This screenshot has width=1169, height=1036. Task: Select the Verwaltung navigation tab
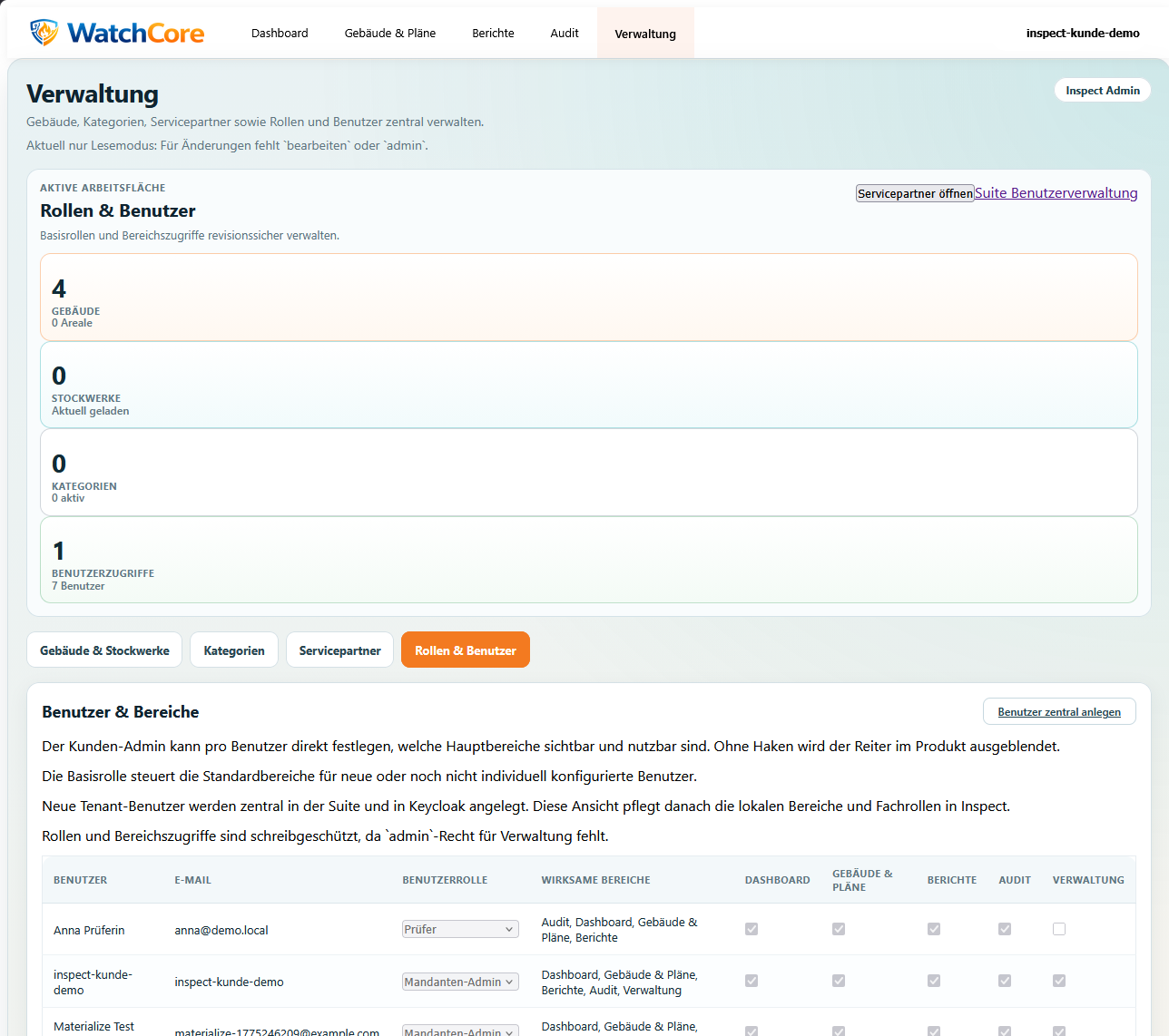click(x=644, y=33)
